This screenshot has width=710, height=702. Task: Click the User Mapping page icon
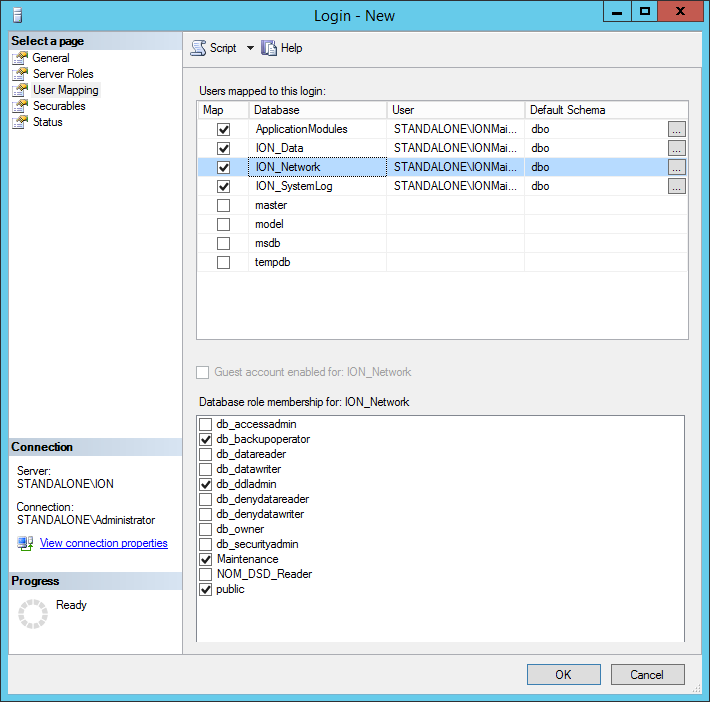pos(20,90)
